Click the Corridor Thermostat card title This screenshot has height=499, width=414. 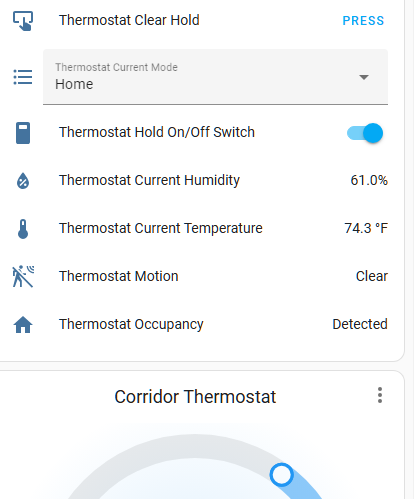(195, 397)
